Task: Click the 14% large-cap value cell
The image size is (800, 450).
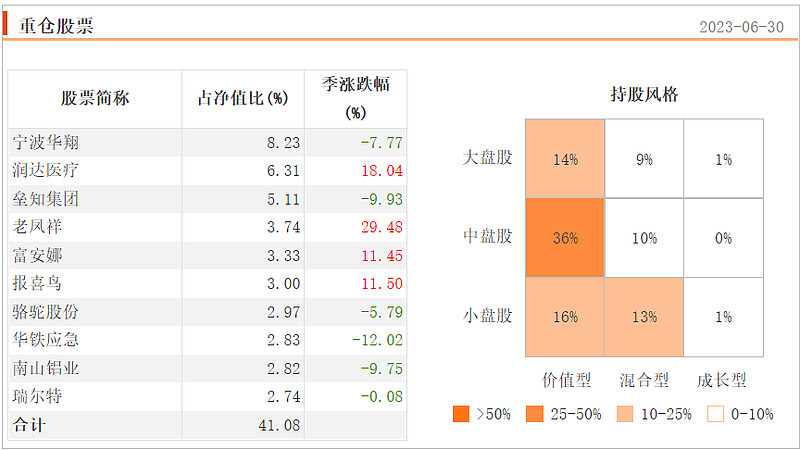Action: tap(565, 159)
